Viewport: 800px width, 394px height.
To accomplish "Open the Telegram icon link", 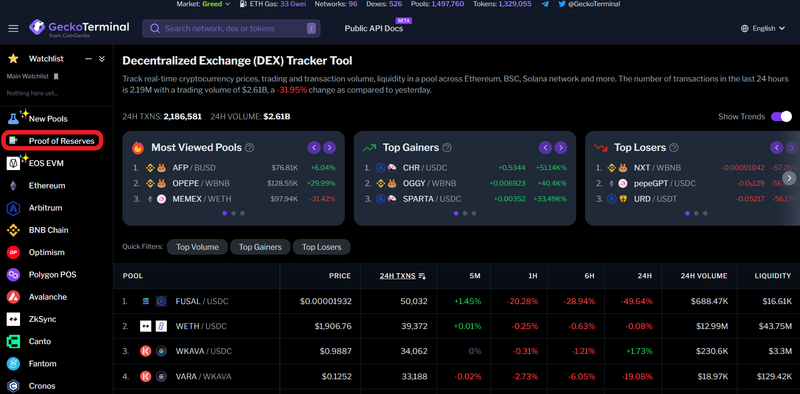I will 545,4.
